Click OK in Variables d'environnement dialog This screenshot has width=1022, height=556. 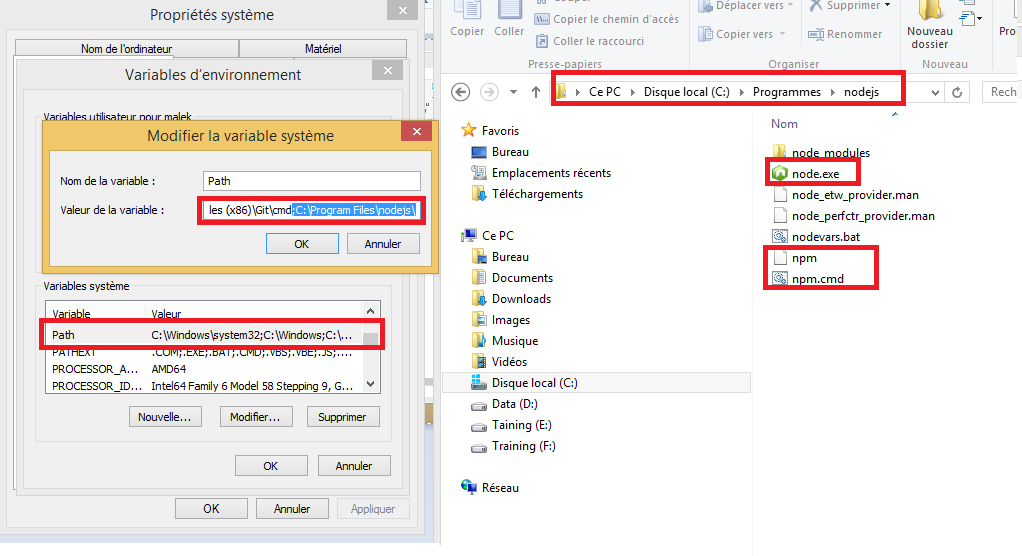(271, 466)
